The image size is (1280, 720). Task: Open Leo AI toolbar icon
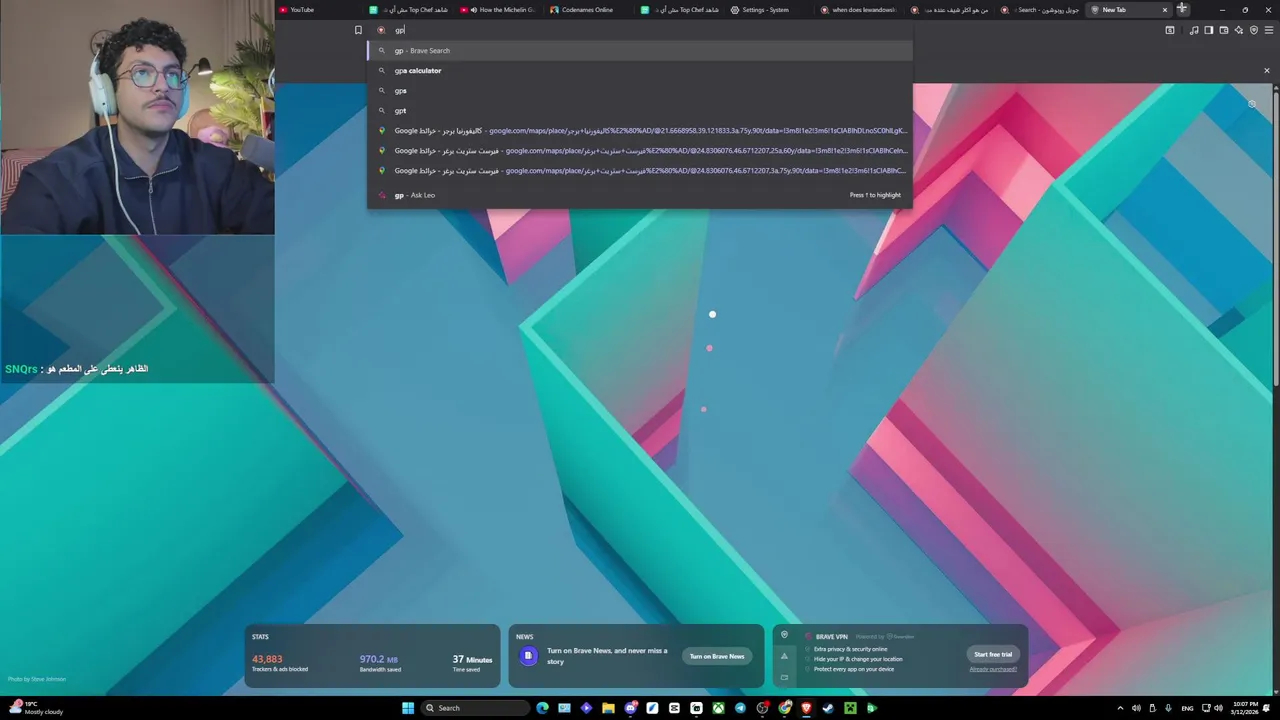click(1239, 30)
